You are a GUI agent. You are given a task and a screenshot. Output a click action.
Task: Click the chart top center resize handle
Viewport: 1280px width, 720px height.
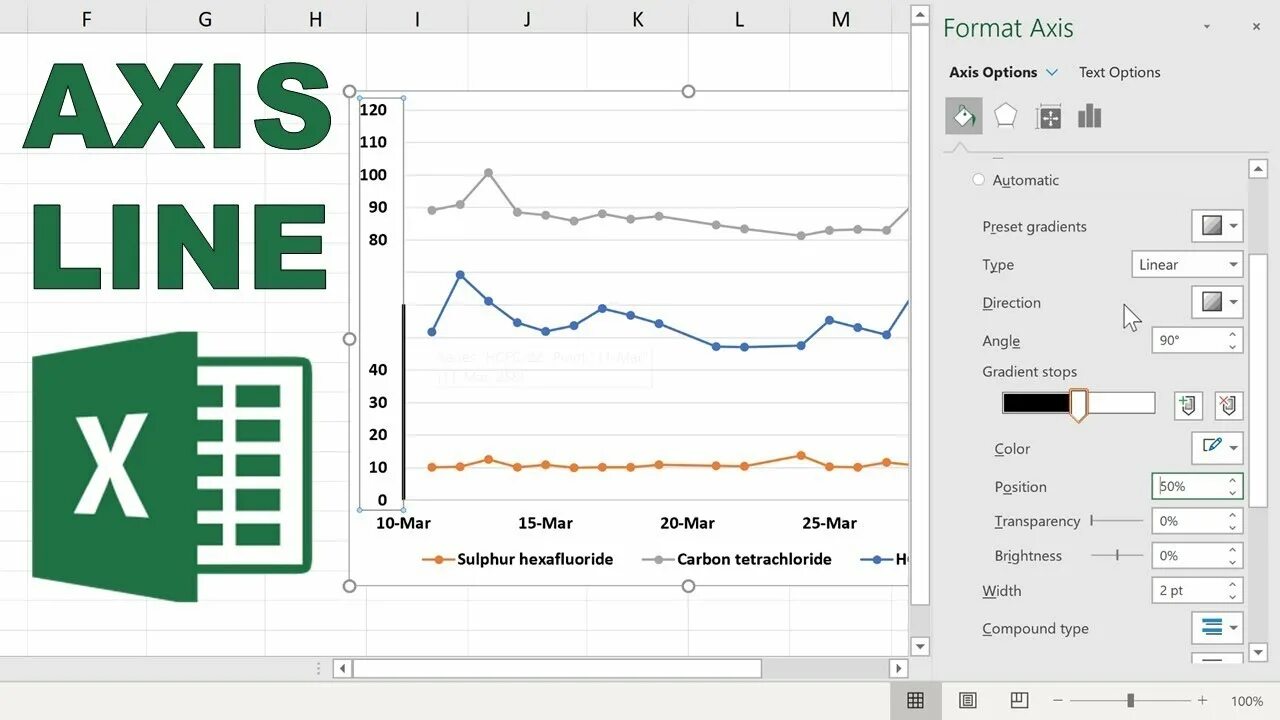pyautogui.click(x=688, y=91)
